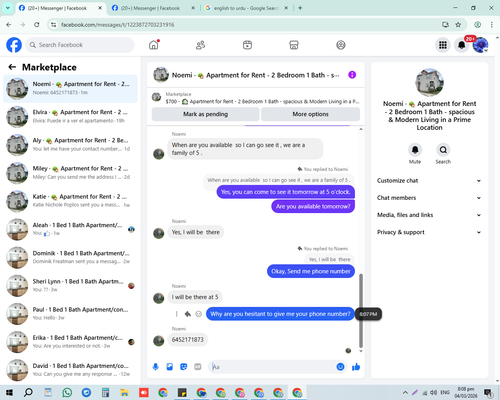Open the conversation with Katie
This screenshot has width=500, height=400.
click(70, 201)
